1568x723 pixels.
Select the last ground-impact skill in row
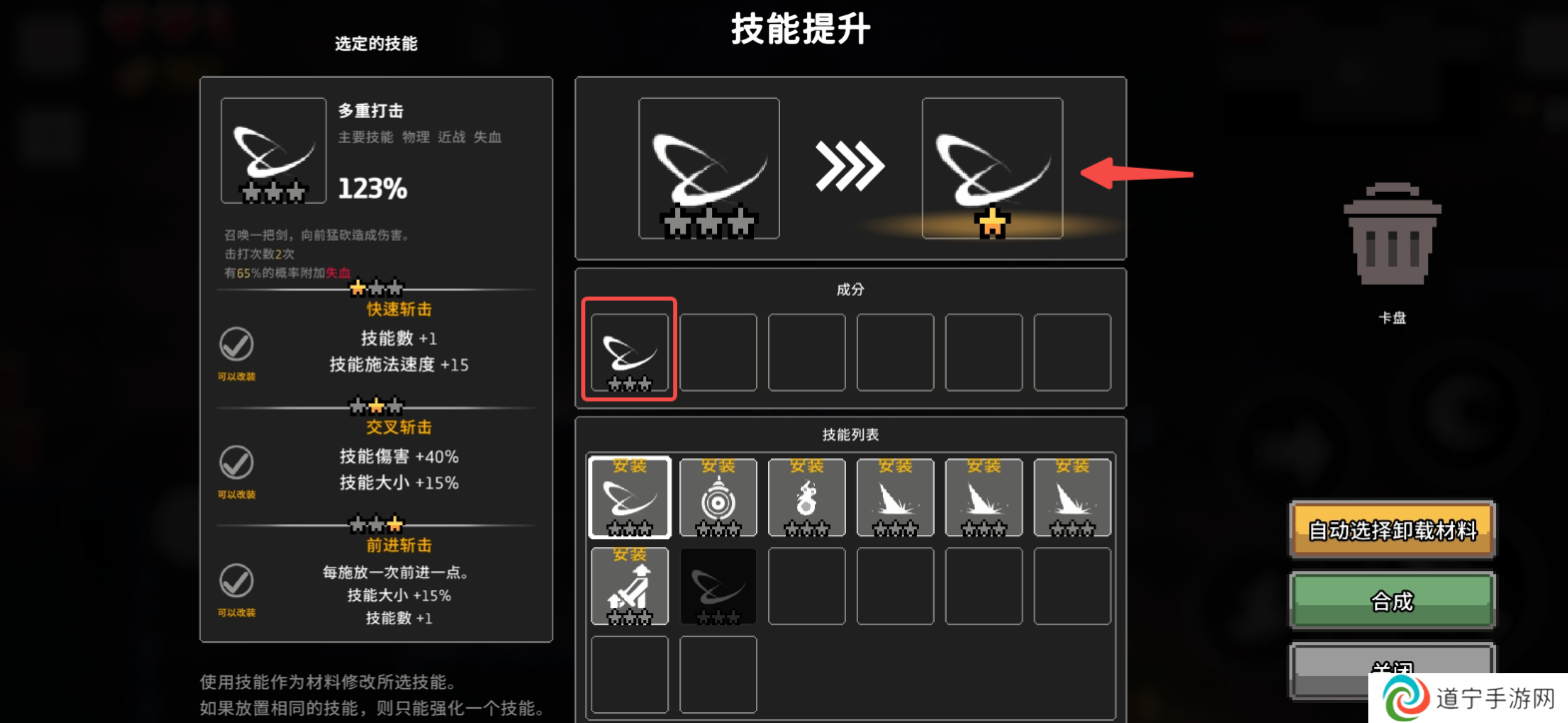click(x=1073, y=497)
